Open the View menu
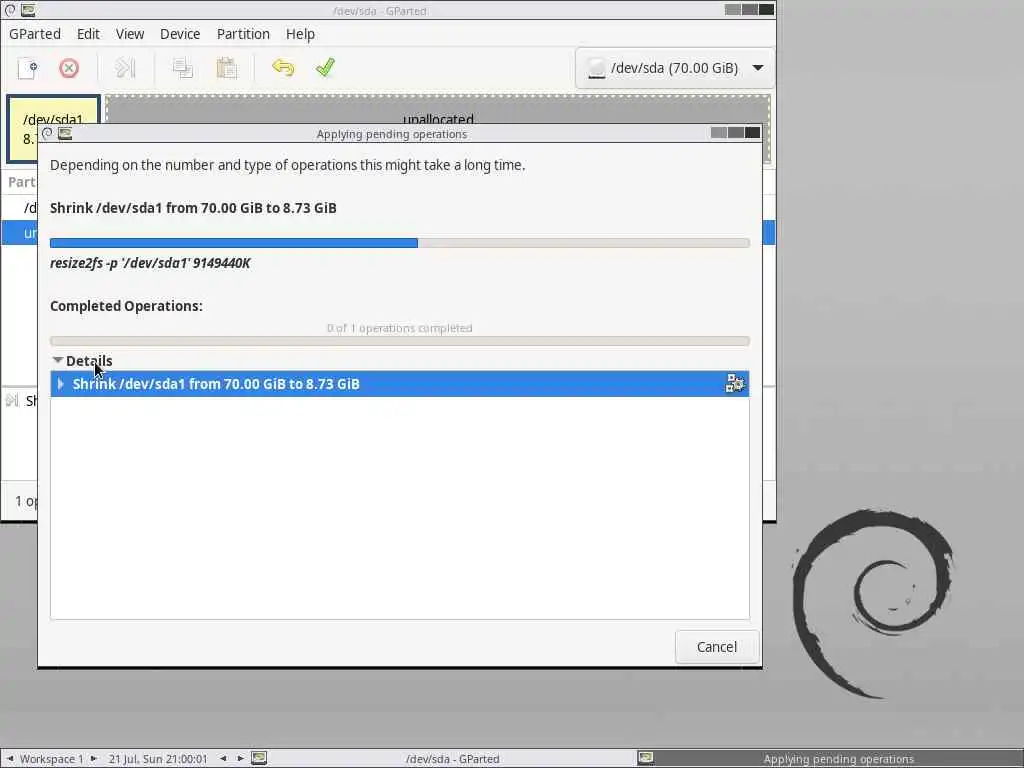This screenshot has height=768, width=1024. [x=130, y=34]
